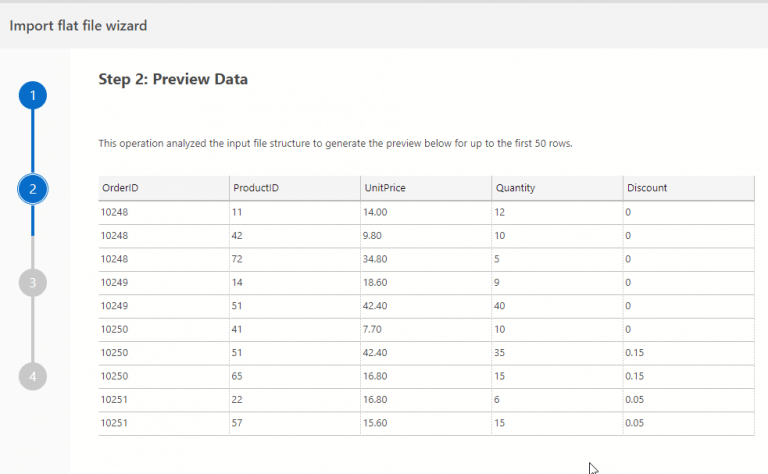Click the OrderID column header
768x474 pixels.
tap(164, 188)
